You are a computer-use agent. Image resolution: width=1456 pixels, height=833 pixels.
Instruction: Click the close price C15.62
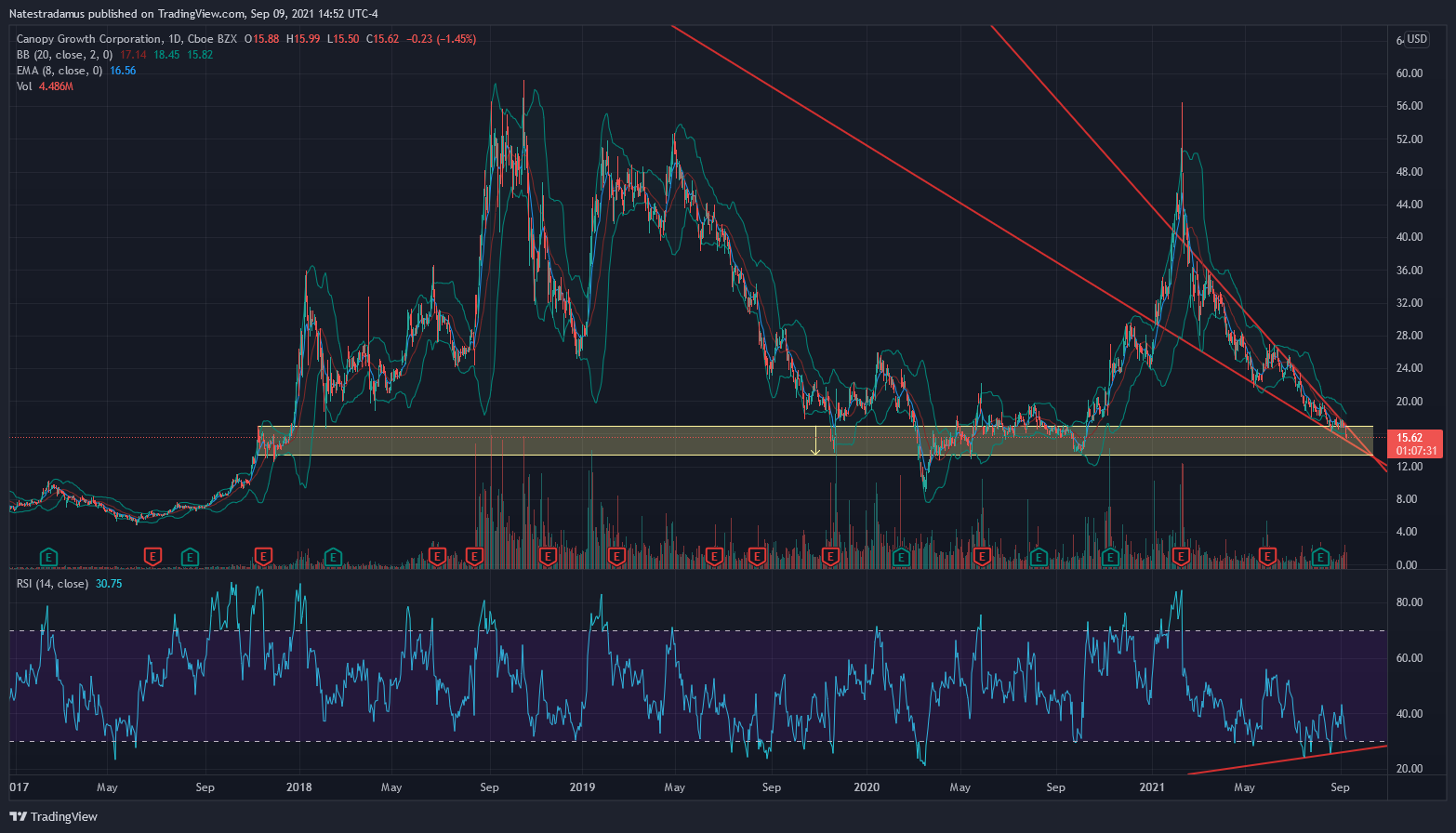(382, 39)
